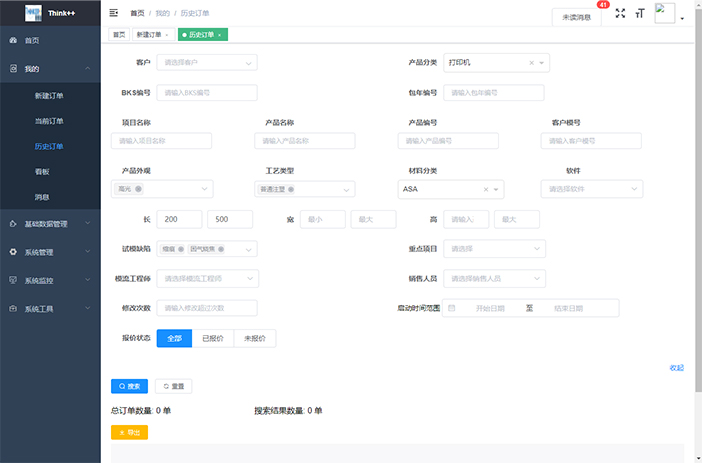This screenshot has height=463, width=702.
Task: Click the fullscreen toggle icon
Action: 620,13
